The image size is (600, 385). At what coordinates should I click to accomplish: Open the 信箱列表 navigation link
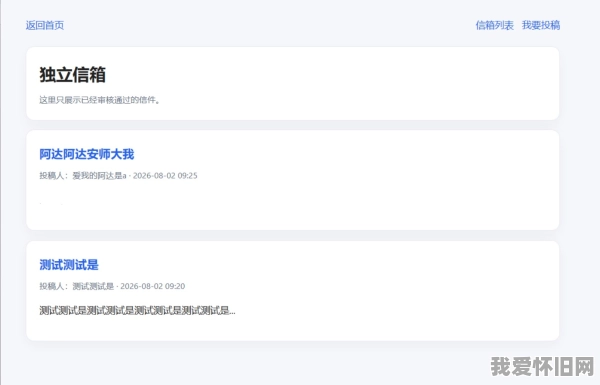point(494,25)
